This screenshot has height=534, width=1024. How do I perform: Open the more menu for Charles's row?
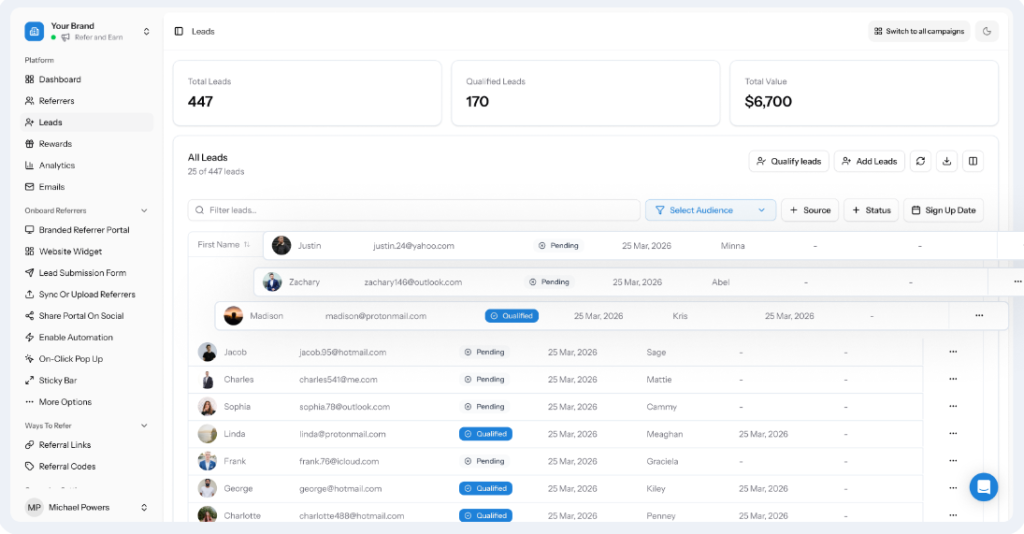(953, 379)
